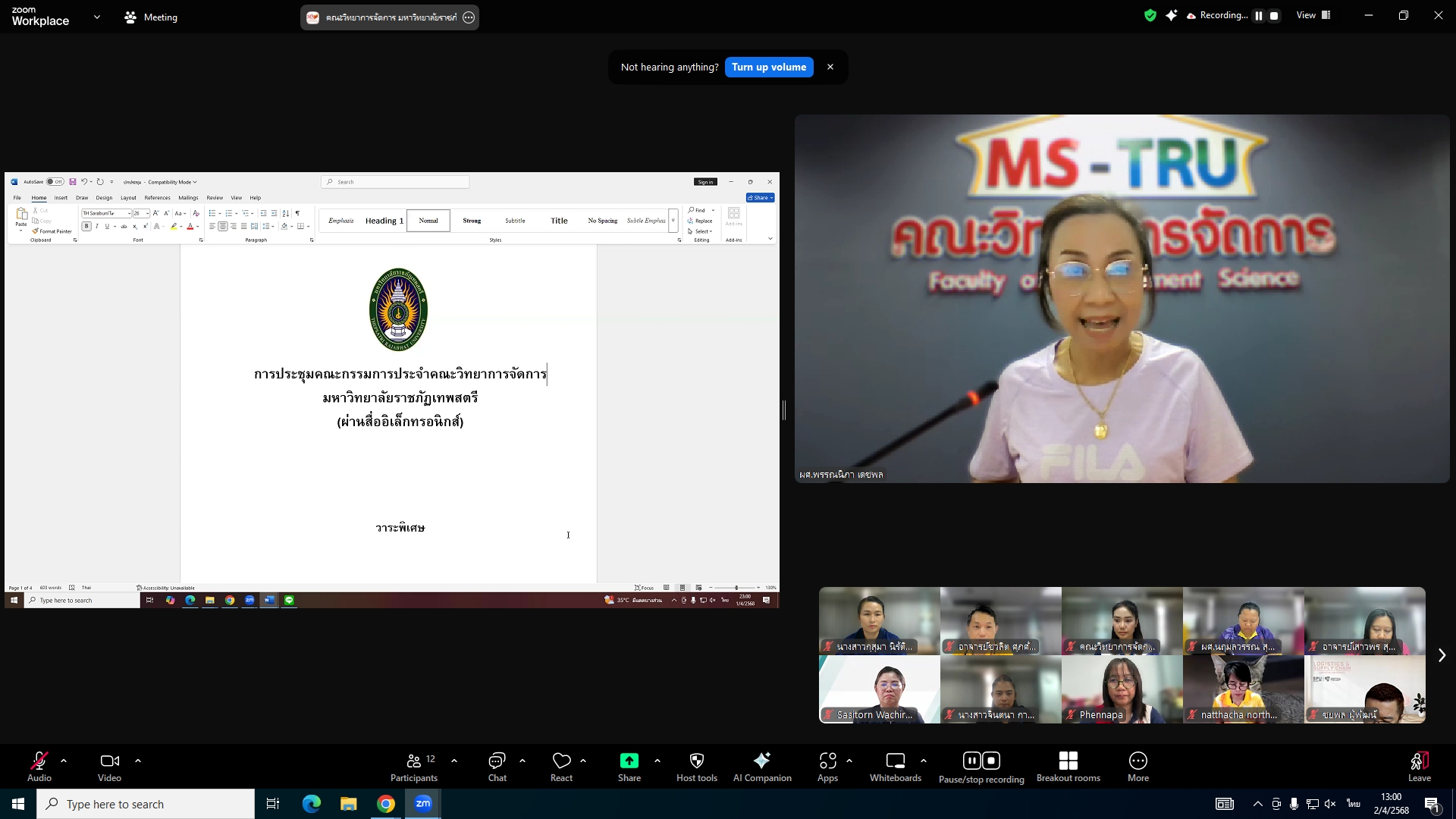The height and width of the screenshot is (819, 1456).
Task: Show next page of participant thumbnails
Action: 1442,655
